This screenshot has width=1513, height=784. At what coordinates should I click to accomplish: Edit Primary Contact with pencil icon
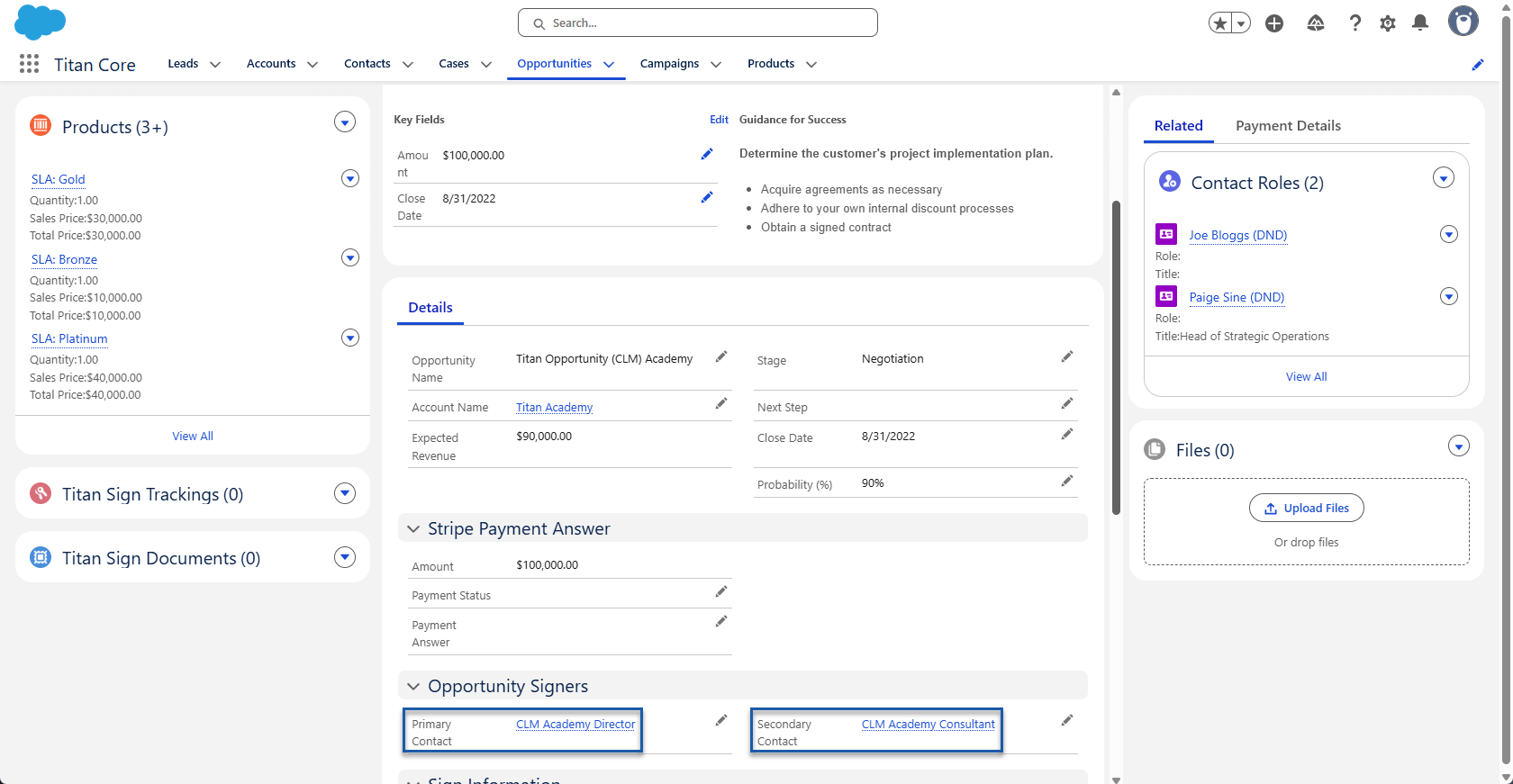[x=720, y=721]
